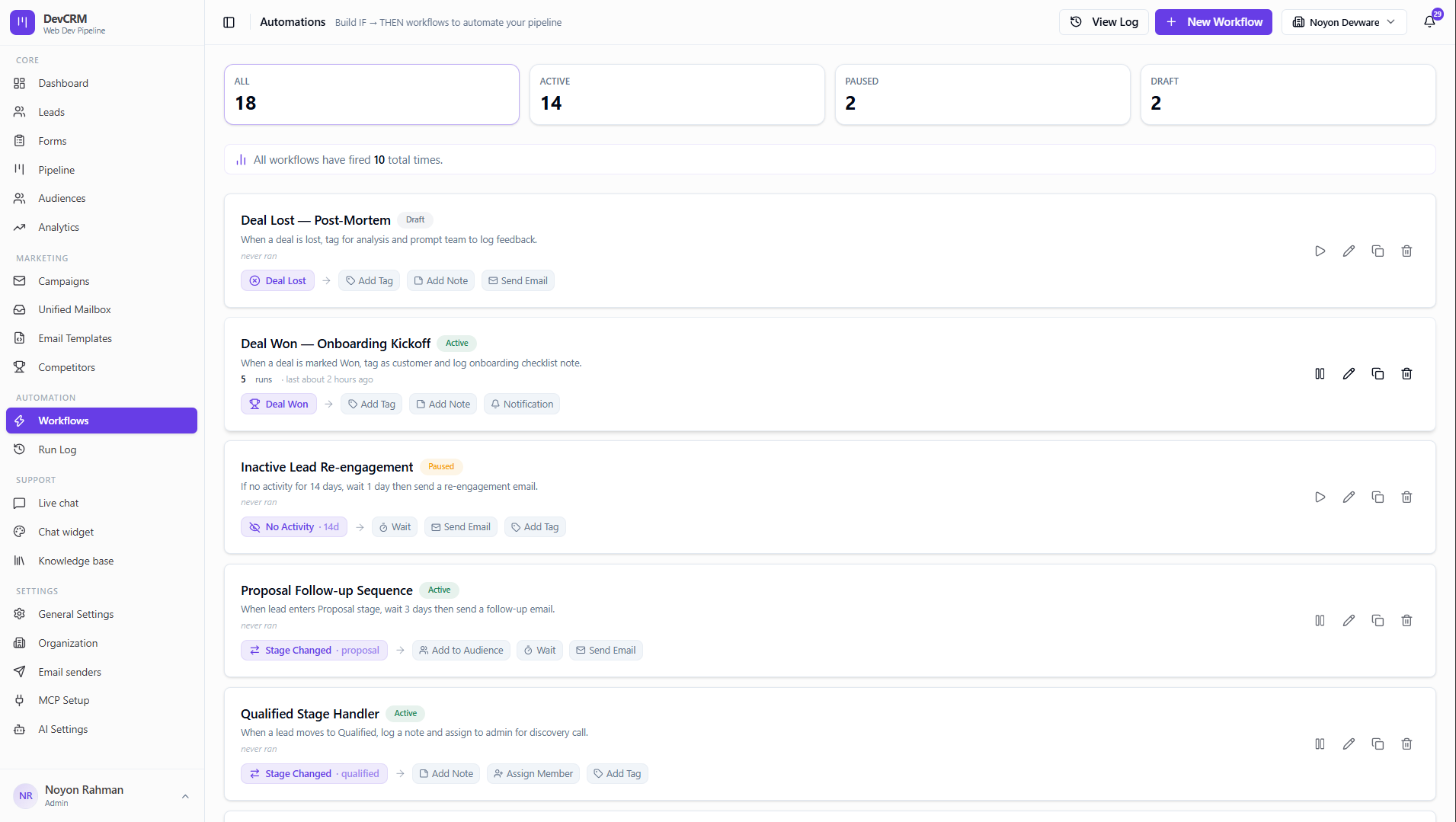Select the No Activity 14d trigger chip

(294, 526)
